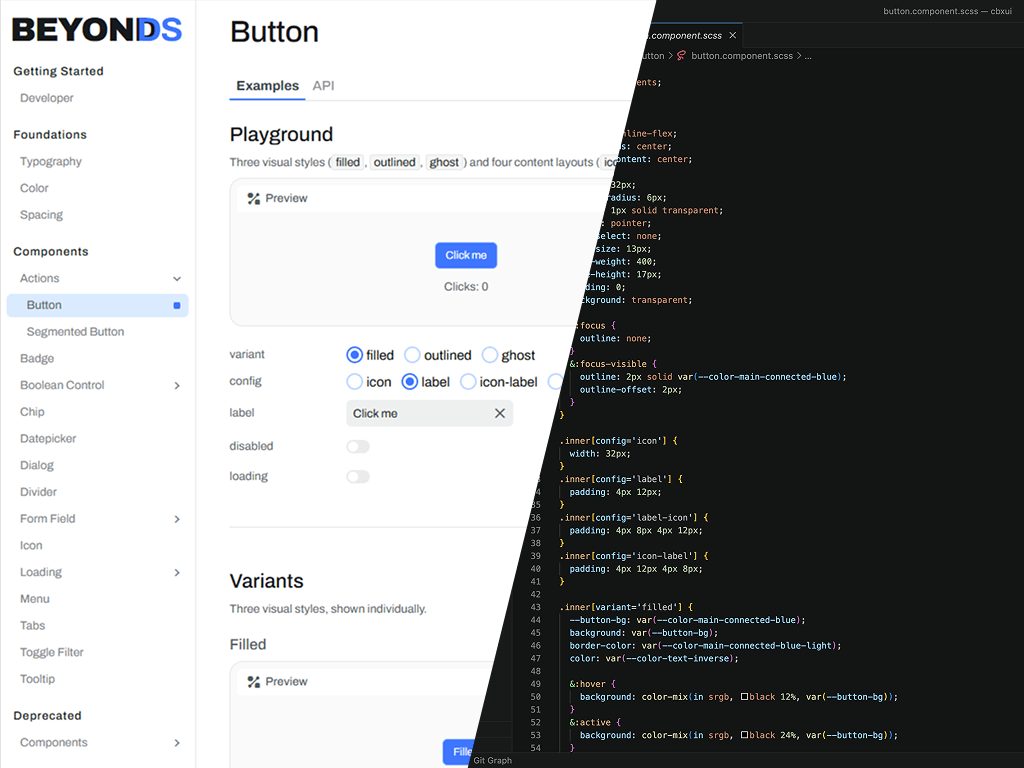Click the black color swatch on line 53

744,735
